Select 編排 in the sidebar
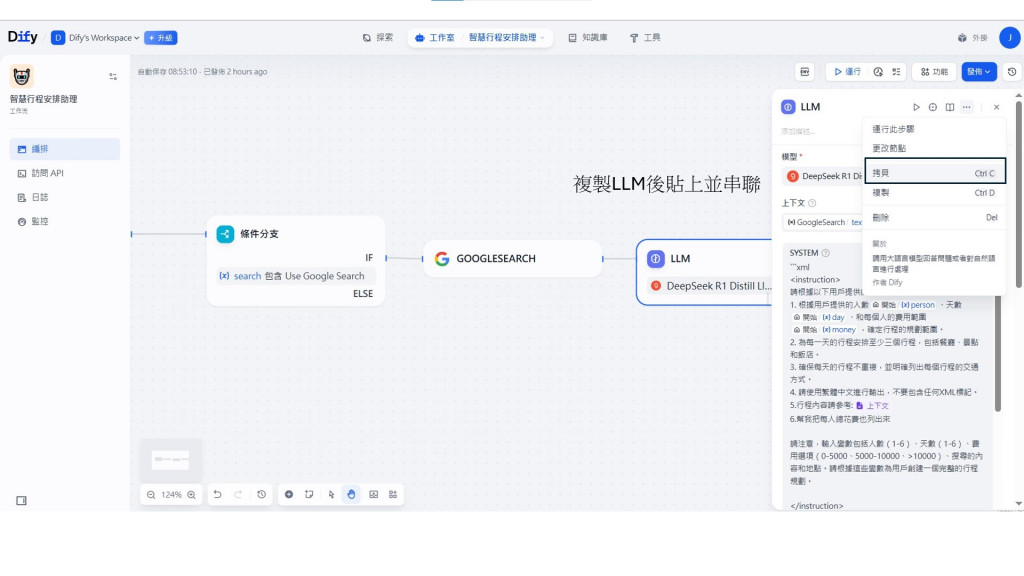This screenshot has width=1024, height=576. pyautogui.click(x=65, y=149)
